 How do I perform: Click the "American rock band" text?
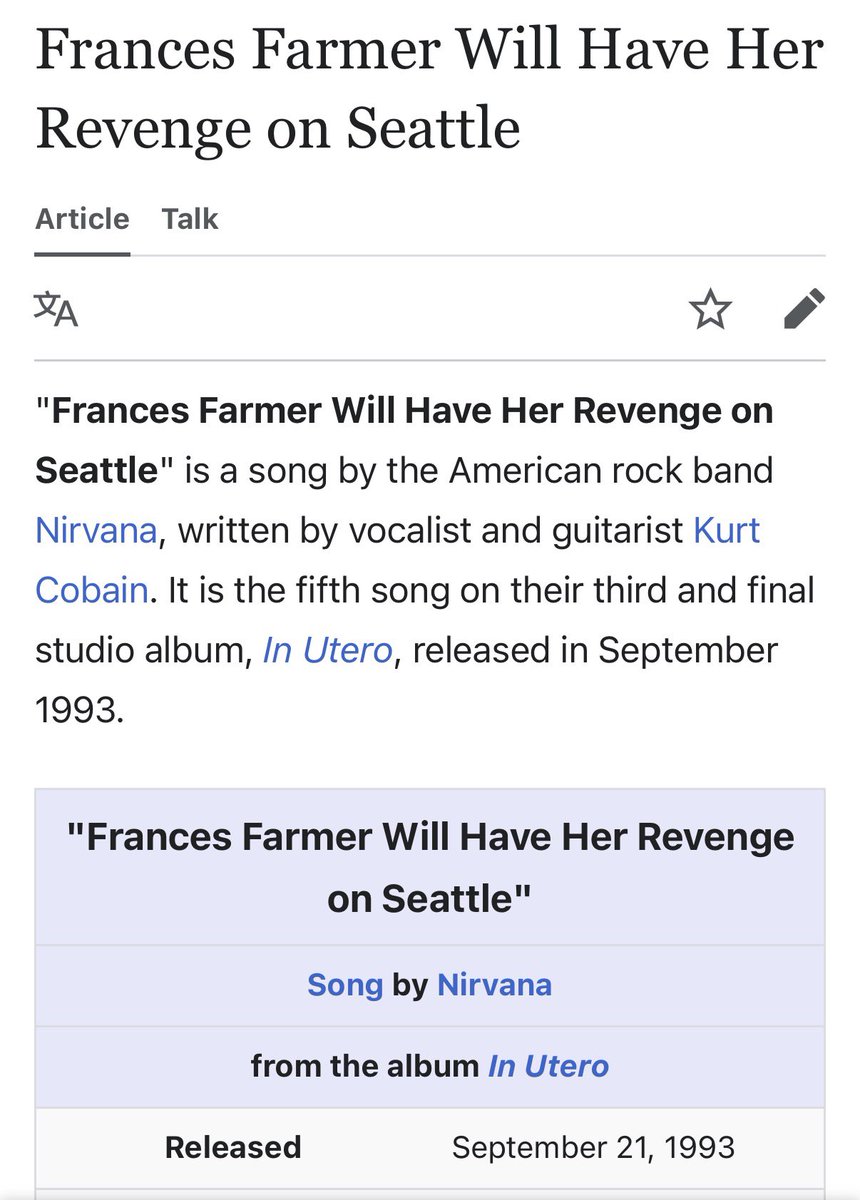[x=608, y=470]
